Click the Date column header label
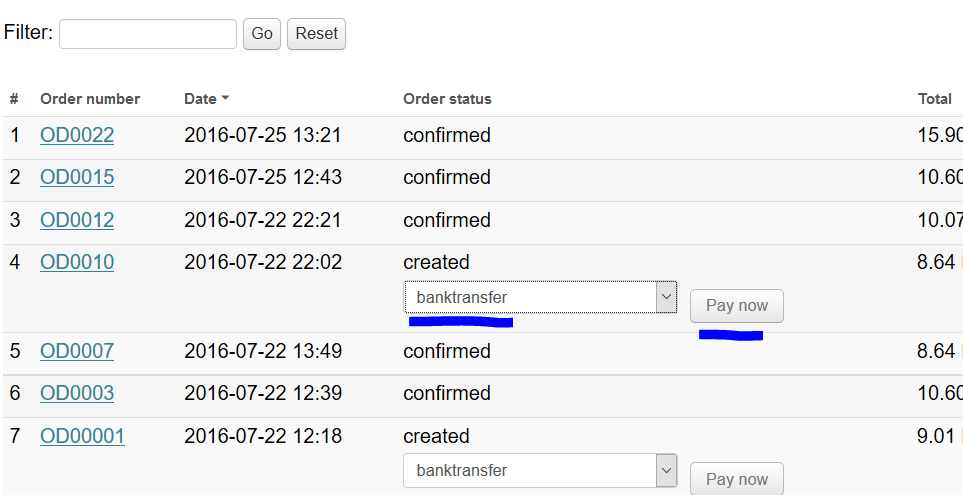This screenshot has height=495, width=963. pos(200,99)
